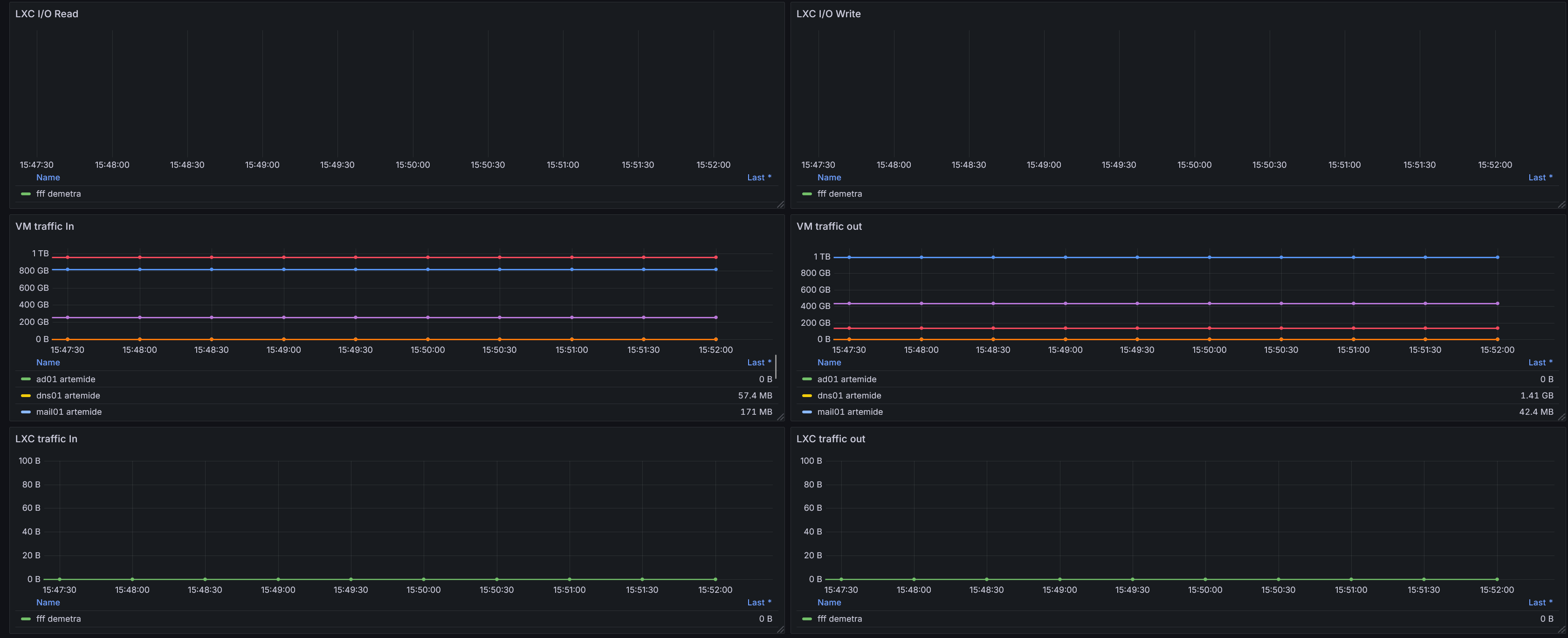Toggle ad01 artemide series in VM traffic out legend
Image resolution: width=1568 pixels, height=638 pixels.
[x=846, y=379]
